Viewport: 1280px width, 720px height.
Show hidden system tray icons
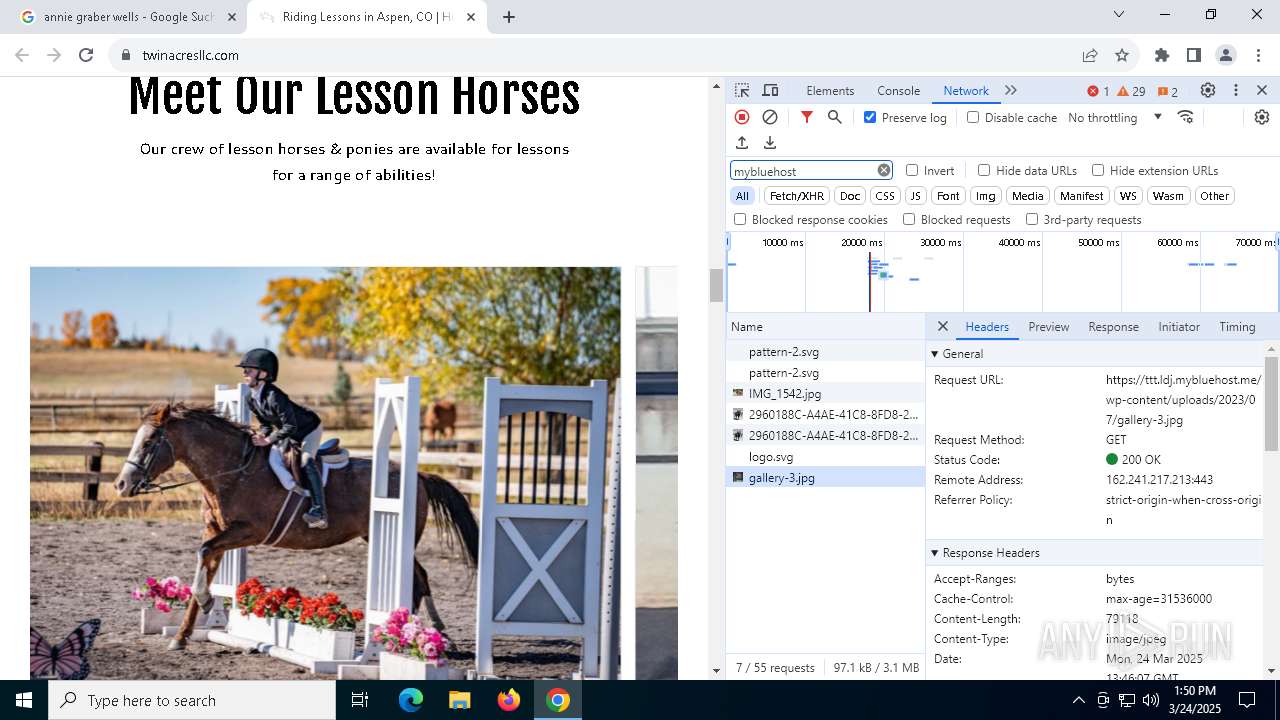(1078, 700)
